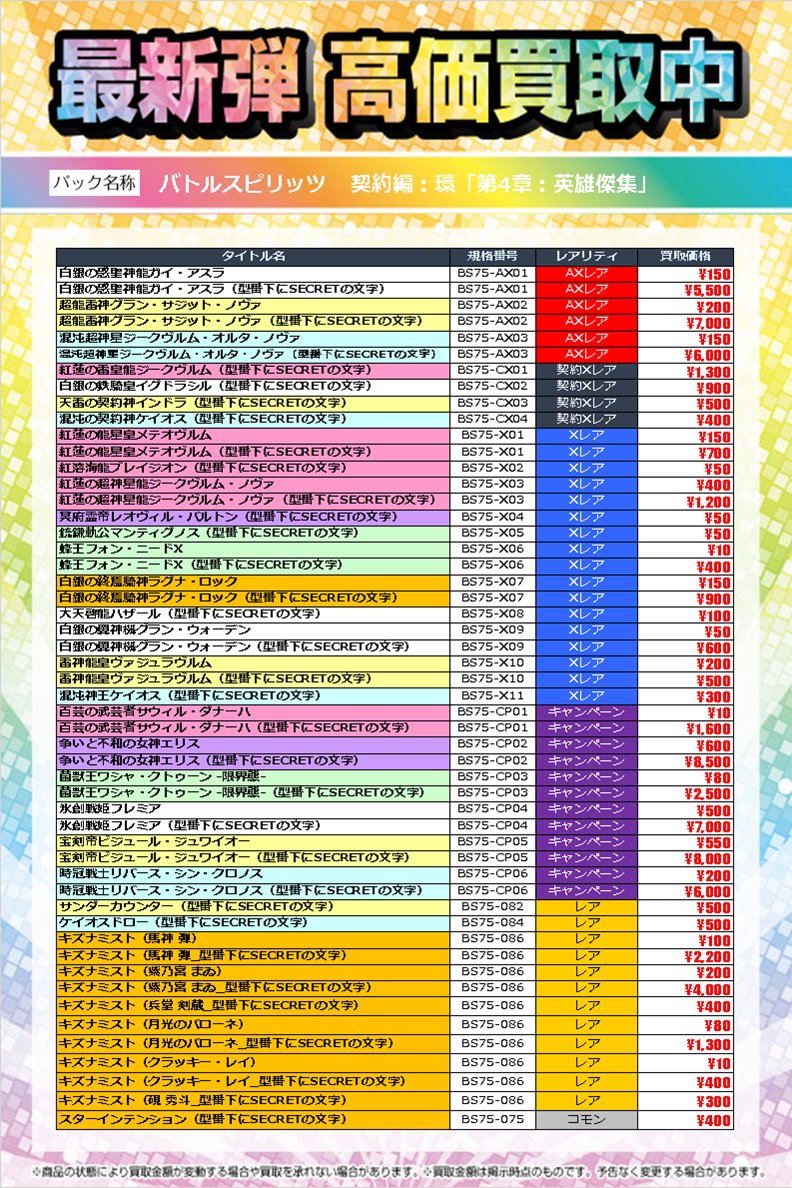The height and width of the screenshot is (1188, 792).
Task: Select the '¥1,200' price cell
Action: 685,501
